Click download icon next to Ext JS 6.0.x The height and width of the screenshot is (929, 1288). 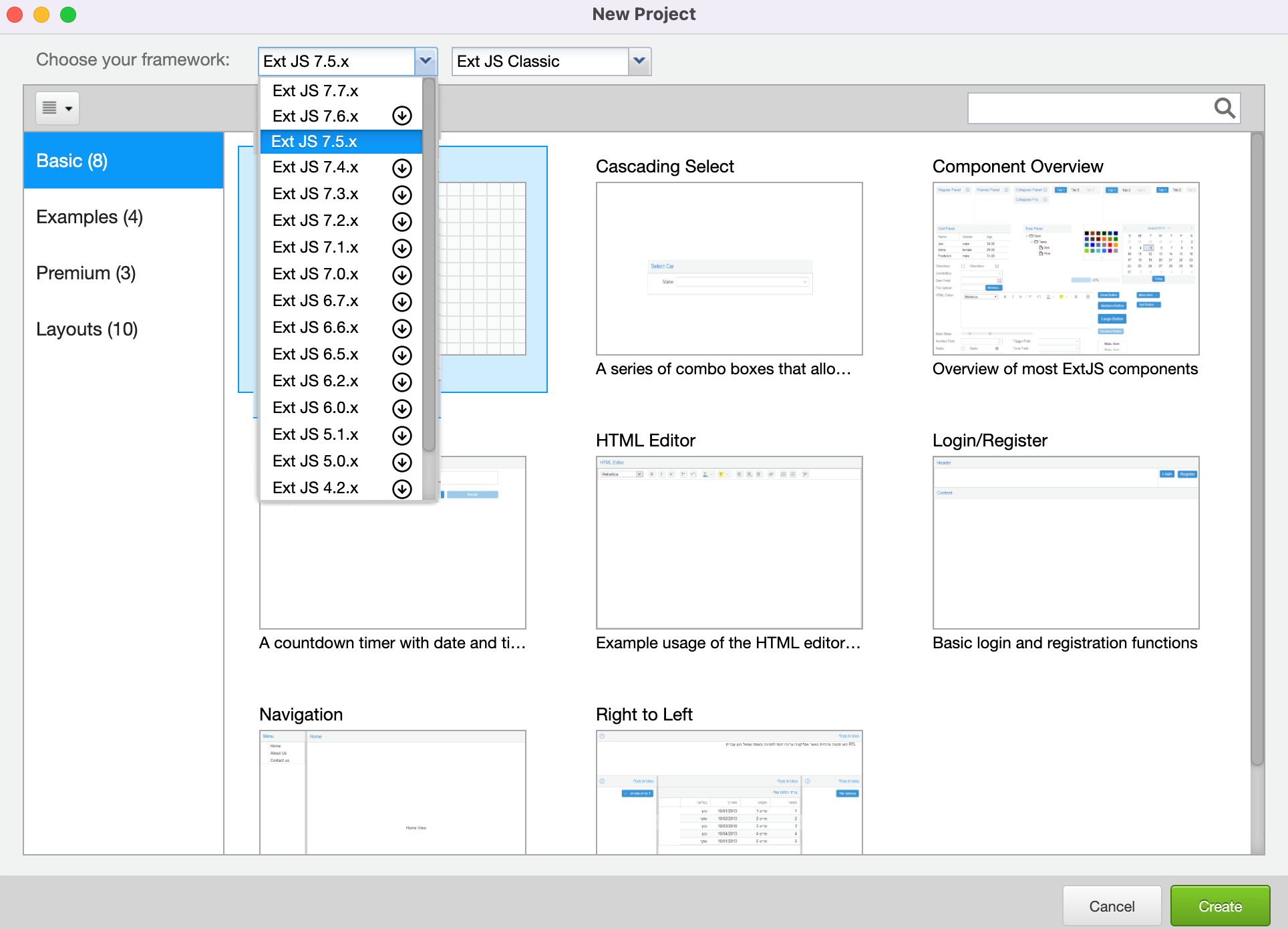[x=401, y=408]
